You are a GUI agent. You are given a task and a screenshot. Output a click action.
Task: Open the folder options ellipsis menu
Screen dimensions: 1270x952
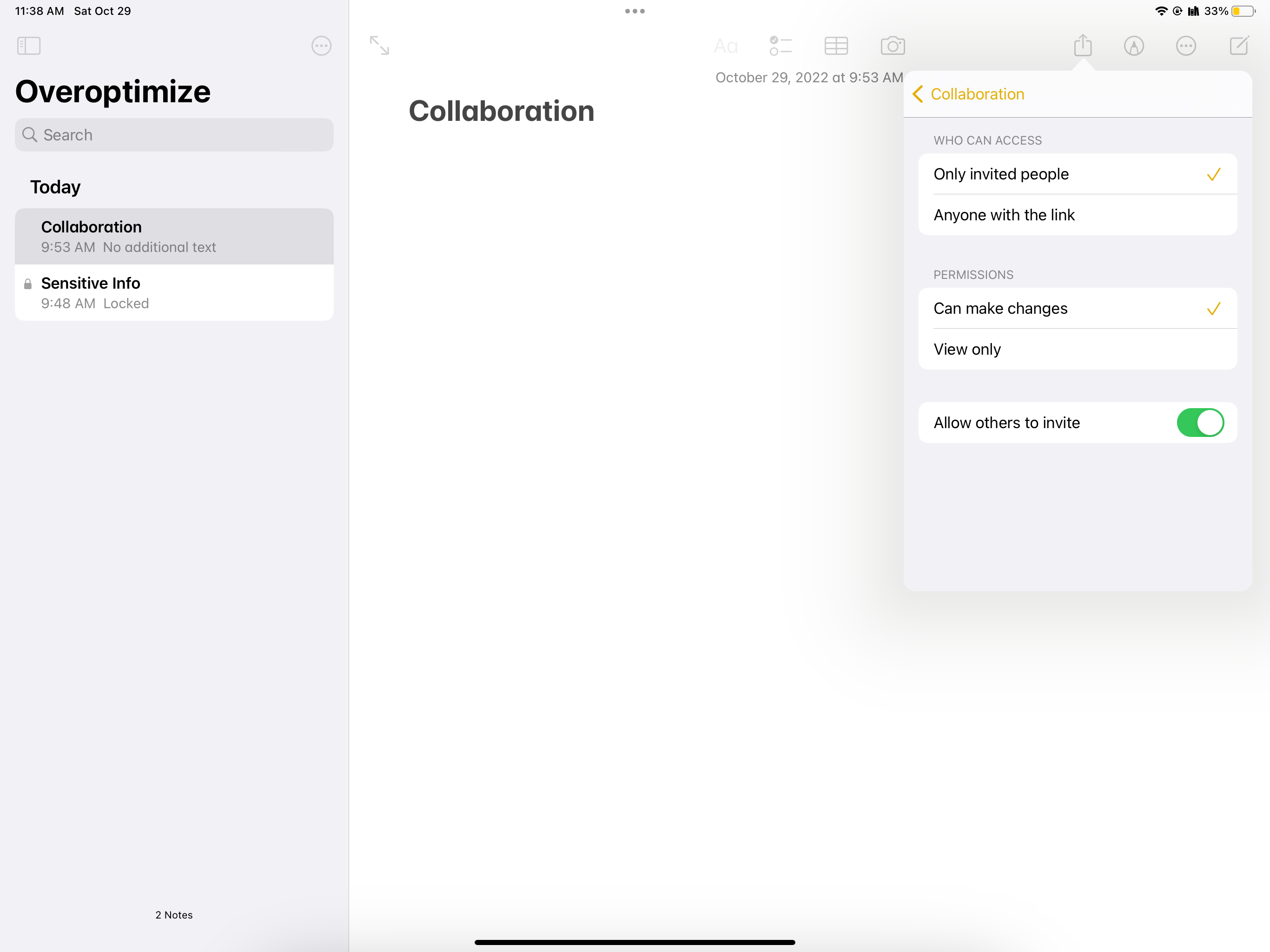[x=321, y=46]
